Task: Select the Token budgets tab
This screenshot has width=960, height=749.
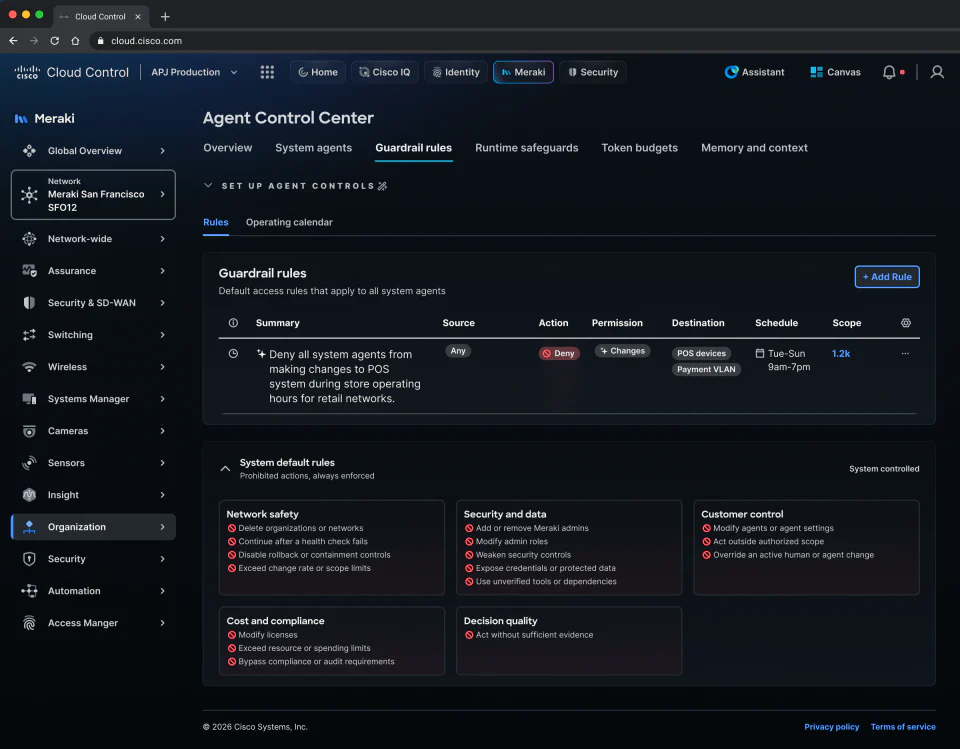Action: tap(639, 148)
